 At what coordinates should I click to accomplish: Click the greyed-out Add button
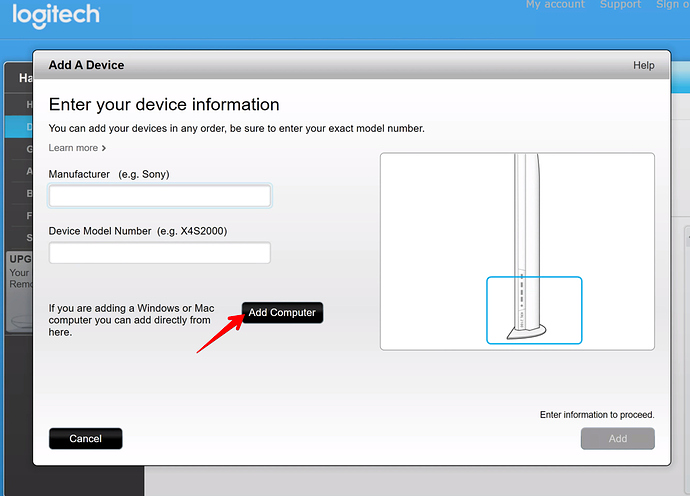point(617,438)
